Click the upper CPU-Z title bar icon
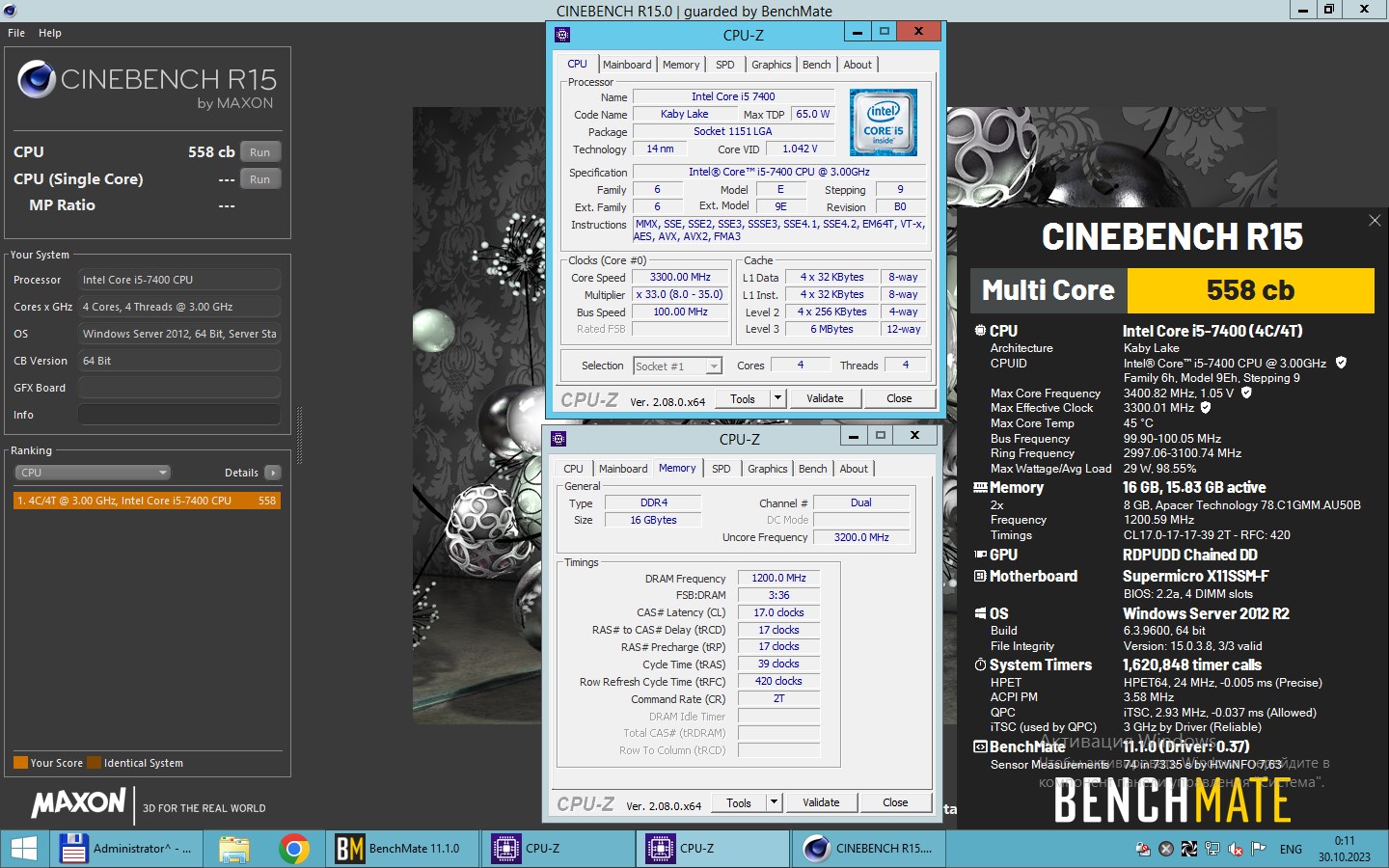Screen dimensions: 1389x868 (x=563, y=35)
